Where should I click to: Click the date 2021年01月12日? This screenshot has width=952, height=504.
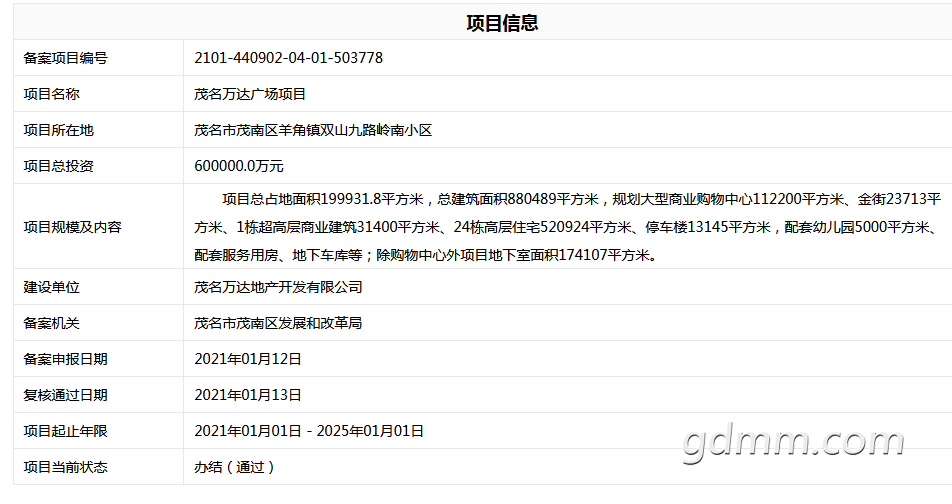tap(248, 359)
